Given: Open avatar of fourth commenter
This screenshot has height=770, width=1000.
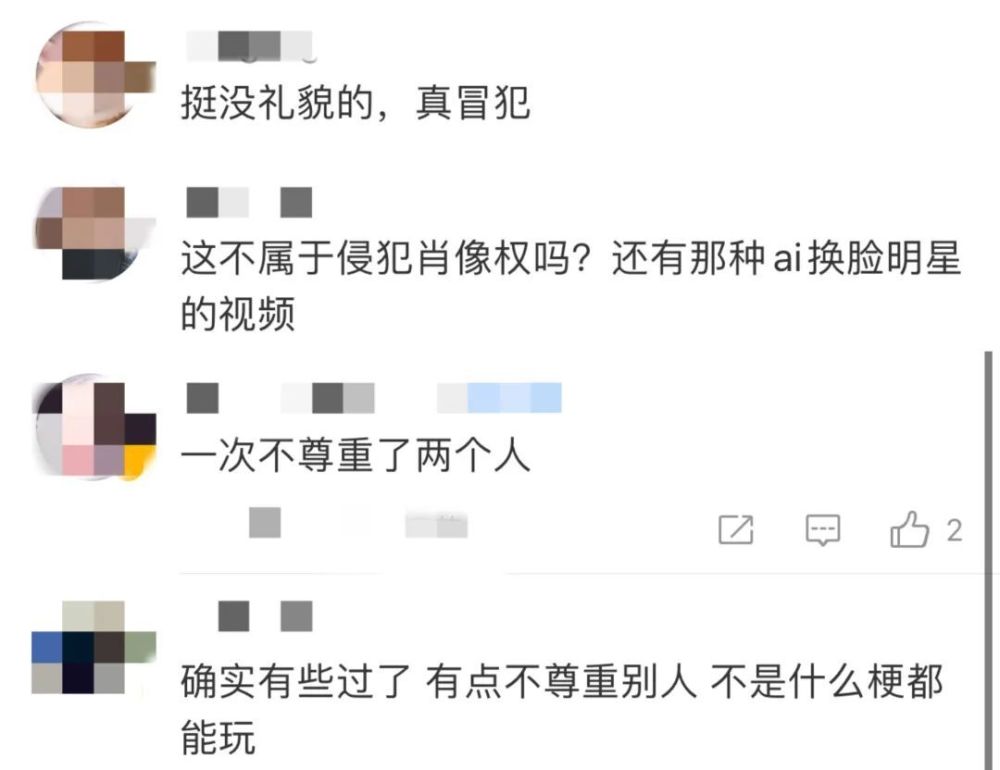Looking at the screenshot, I should tap(94, 647).
